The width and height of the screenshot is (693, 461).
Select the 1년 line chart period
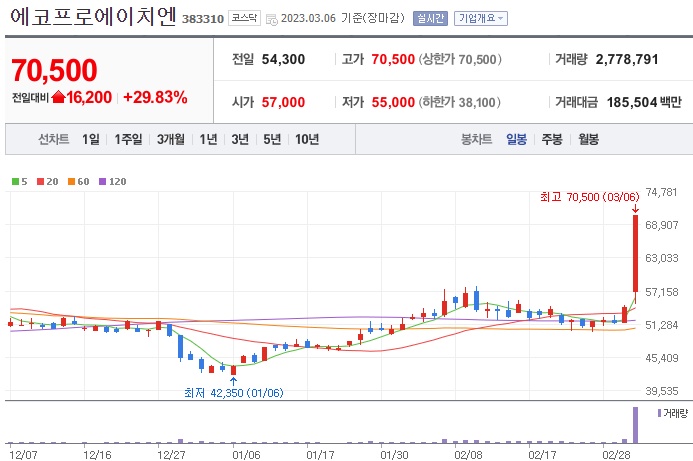[x=208, y=139]
